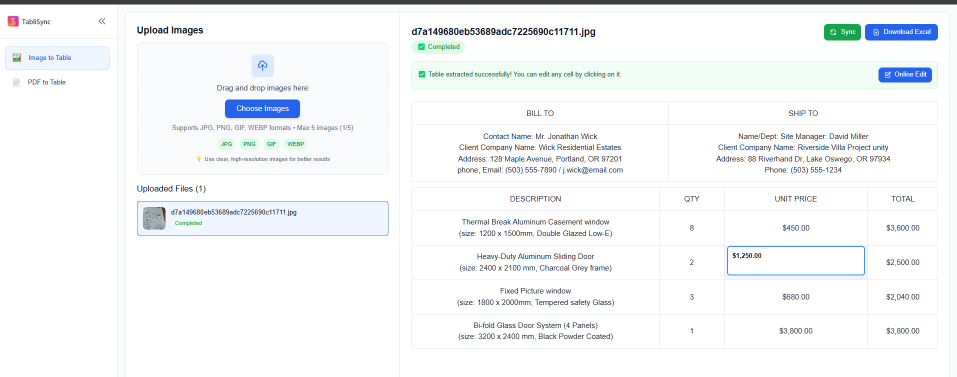Screen dimensions: 957x377
Task: Click the uploaded file thumbnail image
Action: click(x=154, y=218)
